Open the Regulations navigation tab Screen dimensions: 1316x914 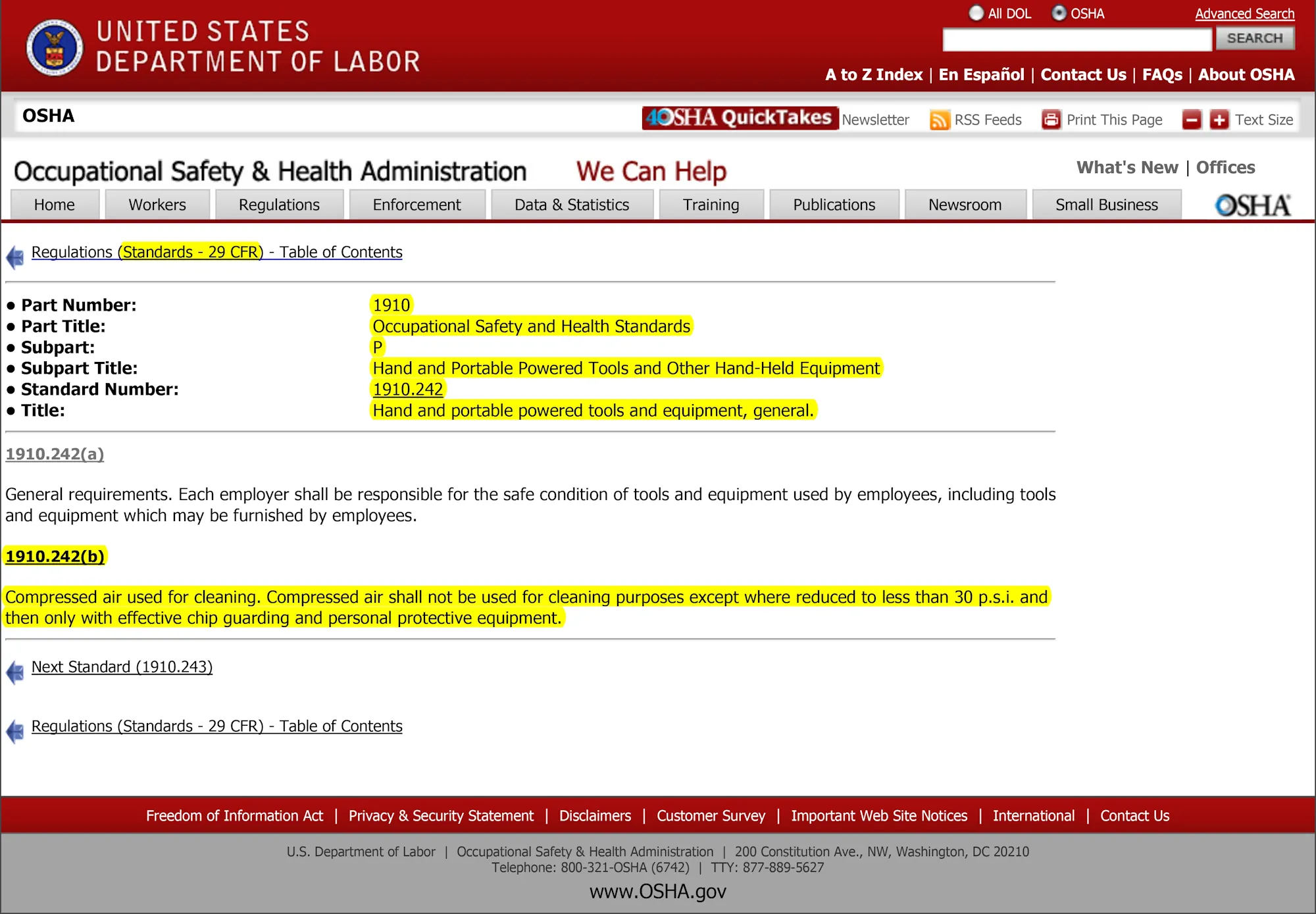[279, 205]
